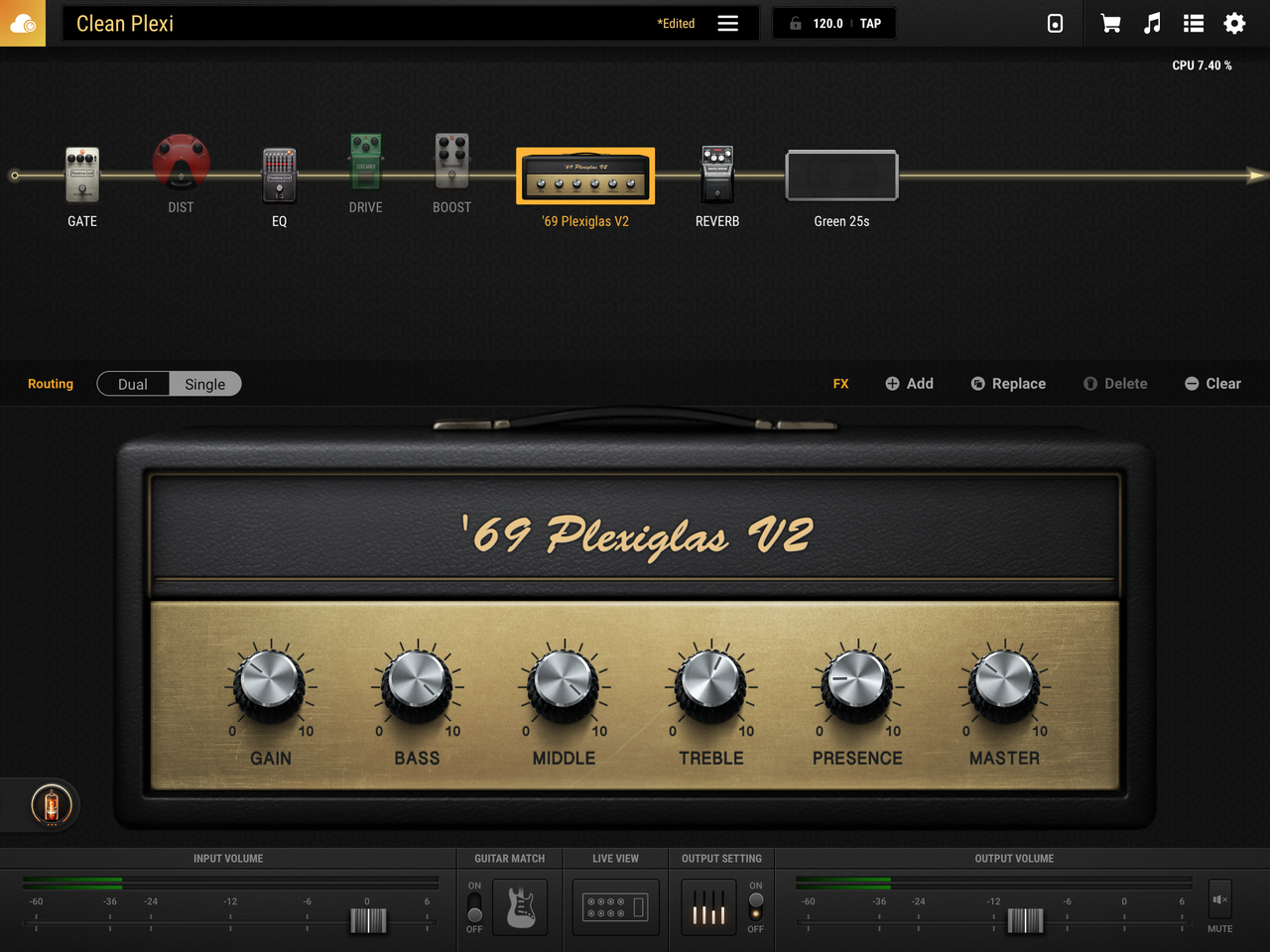
Task: Click the MIDDLE knob
Action: [564, 683]
